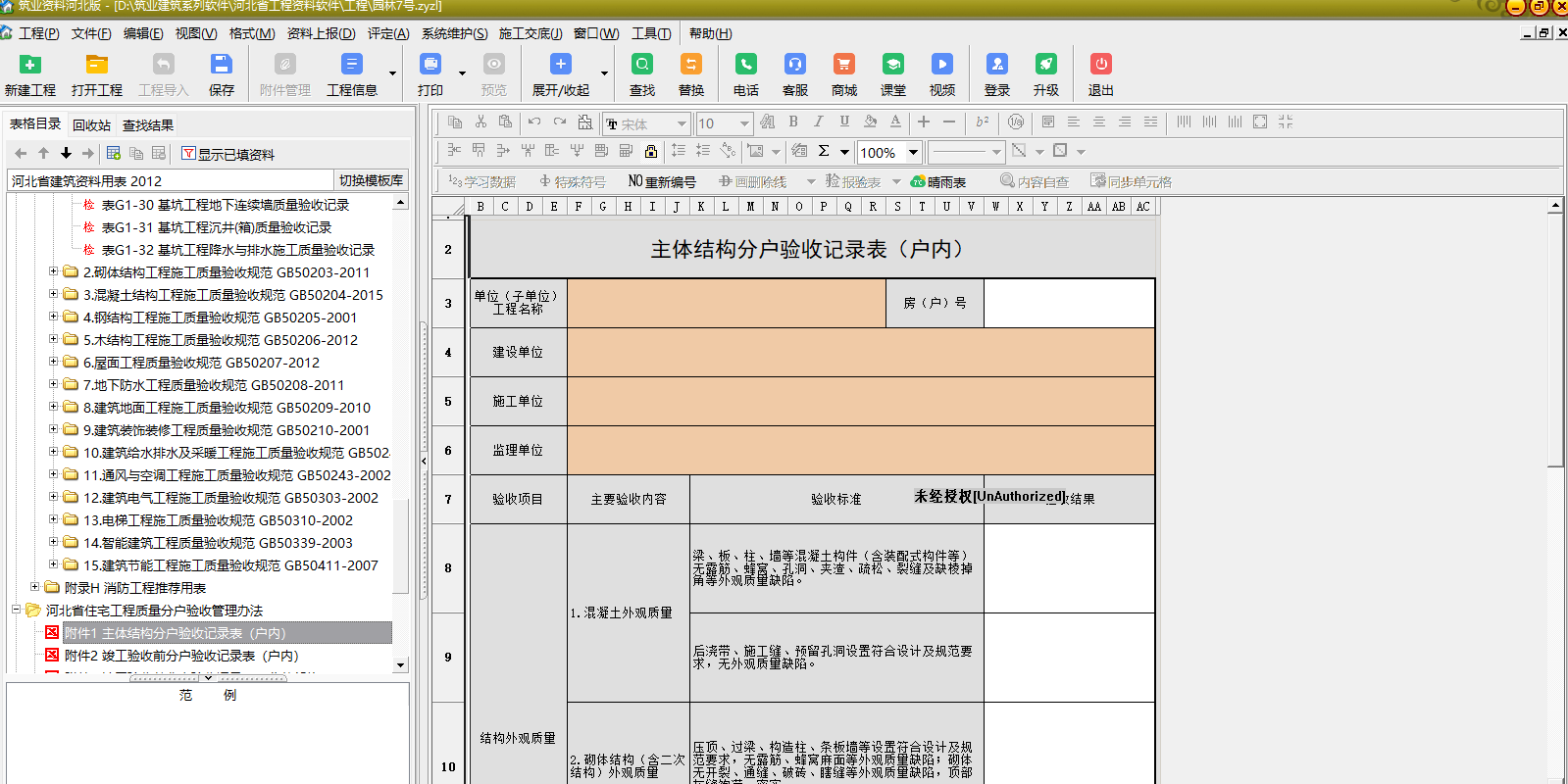Open the zoom 100% dropdown
This screenshot has width=1568, height=784.
click(x=913, y=152)
